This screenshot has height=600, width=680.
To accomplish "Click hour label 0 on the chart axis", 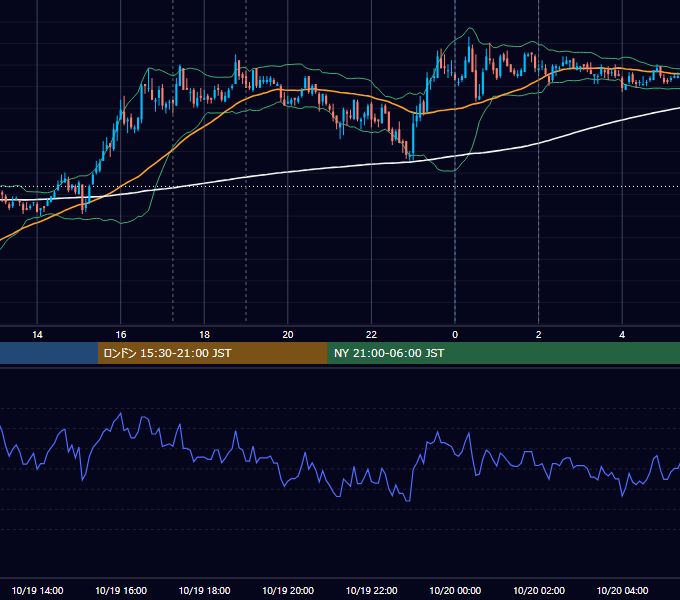I will [455, 335].
